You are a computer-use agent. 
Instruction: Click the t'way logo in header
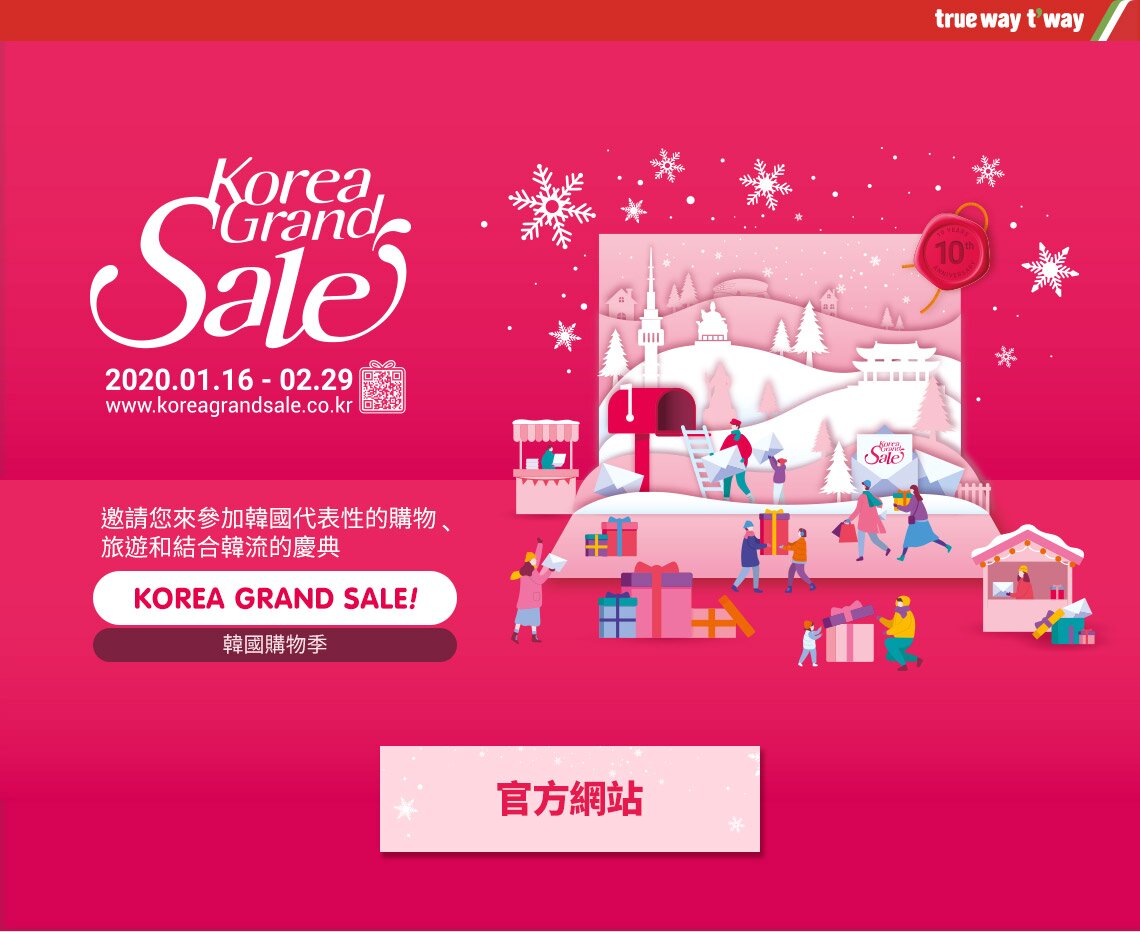pyautogui.click(x=1008, y=19)
